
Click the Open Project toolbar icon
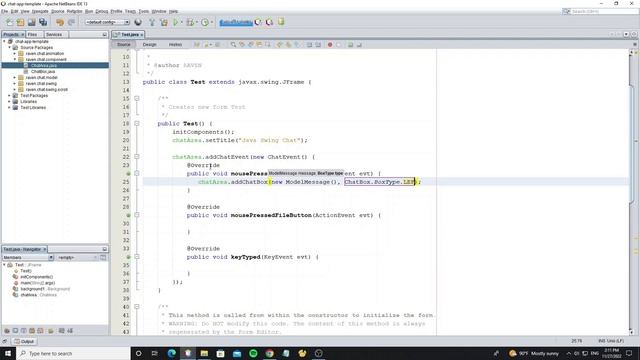tap(31, 22)
